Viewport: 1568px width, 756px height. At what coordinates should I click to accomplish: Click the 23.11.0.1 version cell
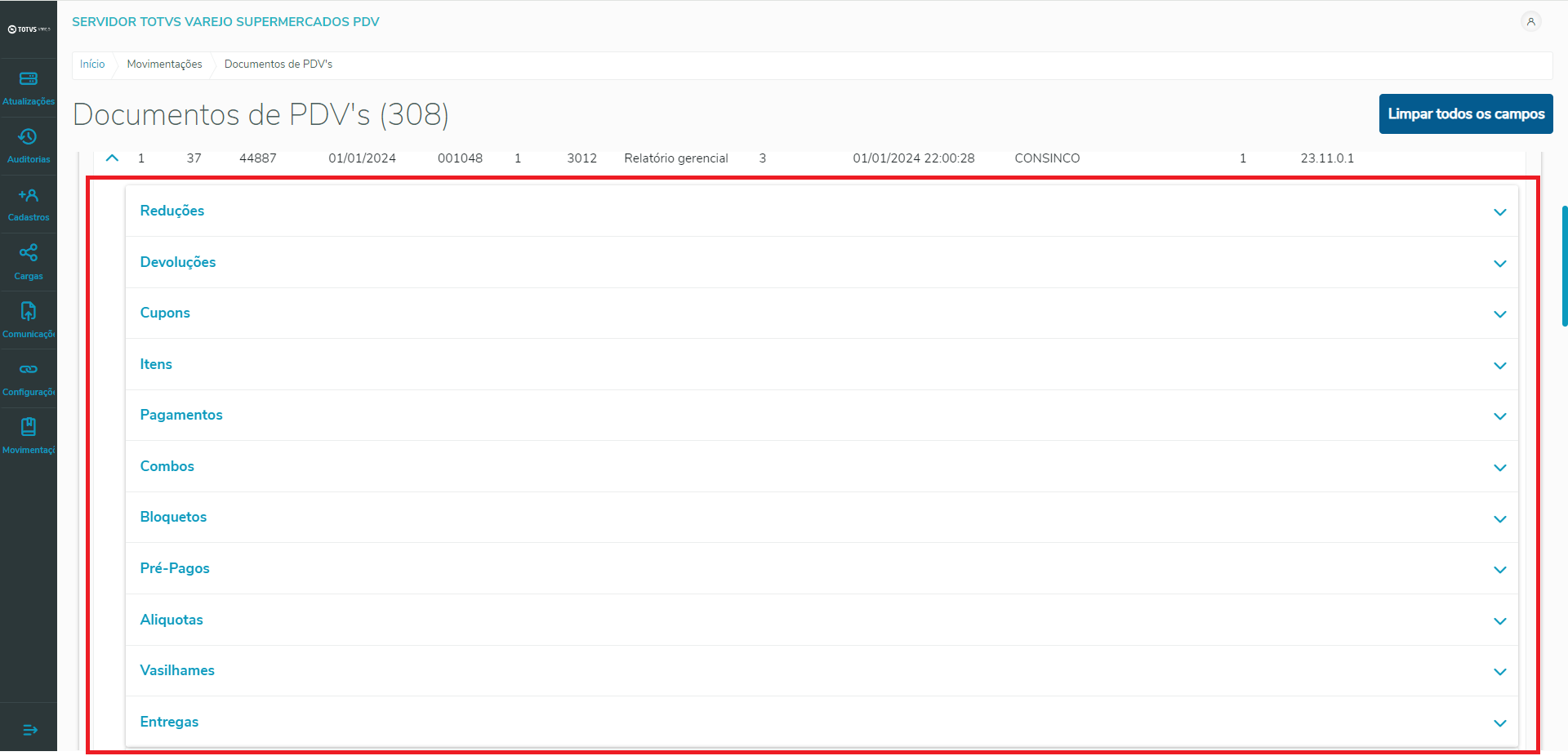pyautogui.click(x=1327, y=158)
